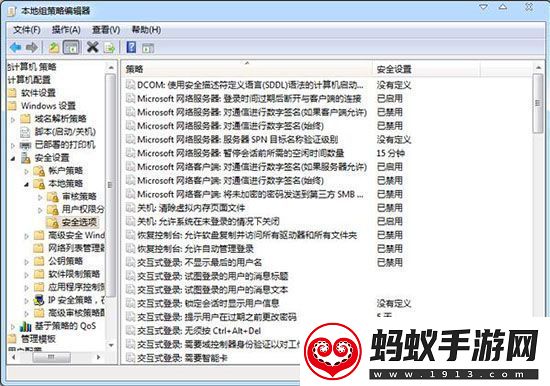This screenshot has width=550, height=386.
Task: Sort by the 策略 column header
Action: (x=247, y=69)
